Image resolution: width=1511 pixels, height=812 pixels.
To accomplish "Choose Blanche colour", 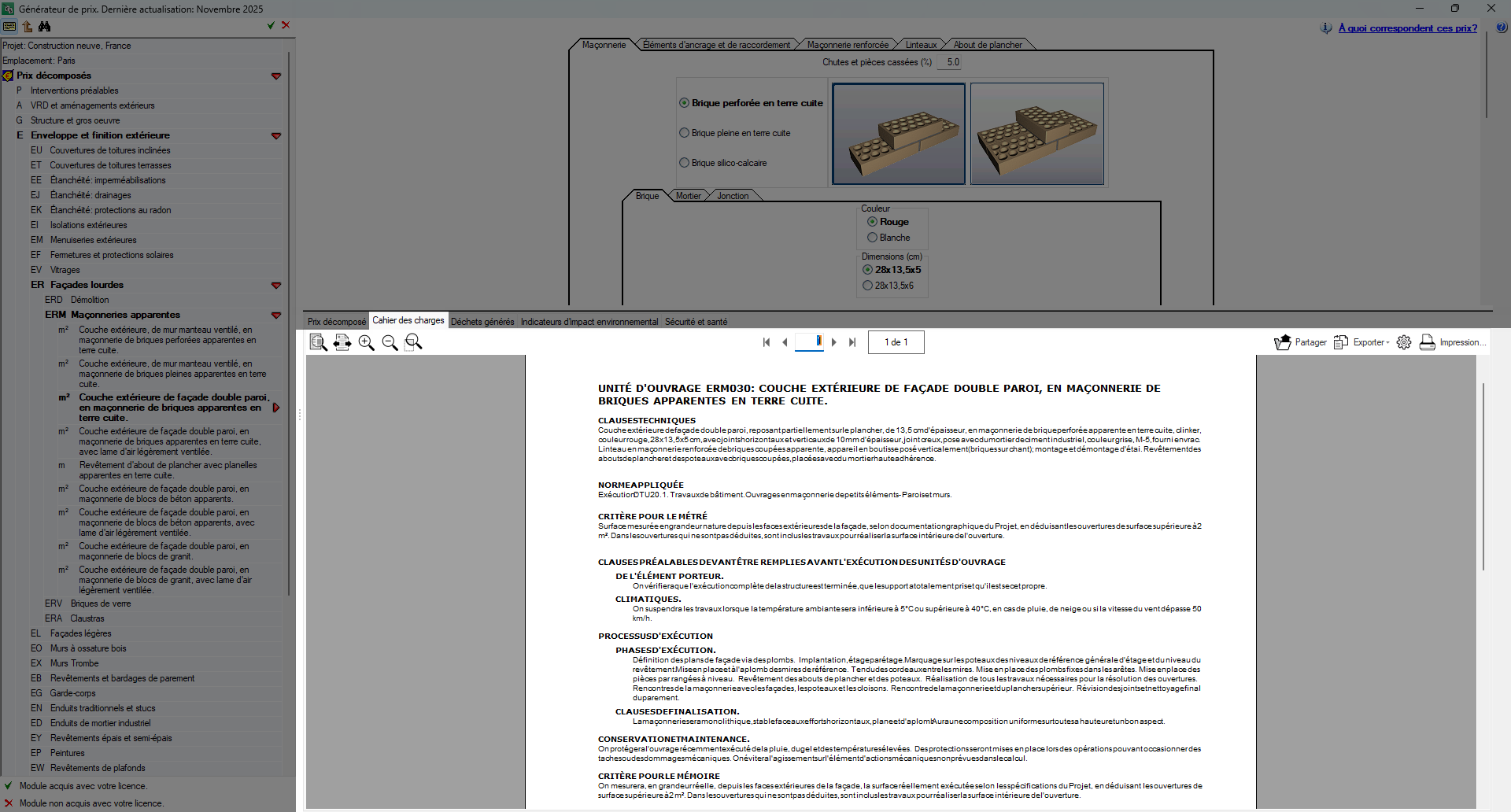I will tap(872, 238).
